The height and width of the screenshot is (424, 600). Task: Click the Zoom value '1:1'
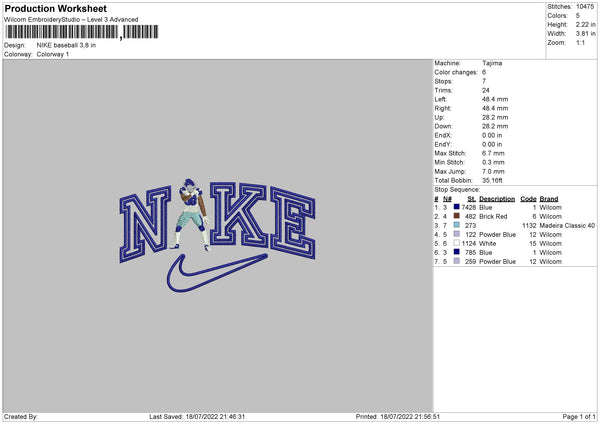point(580,42)
